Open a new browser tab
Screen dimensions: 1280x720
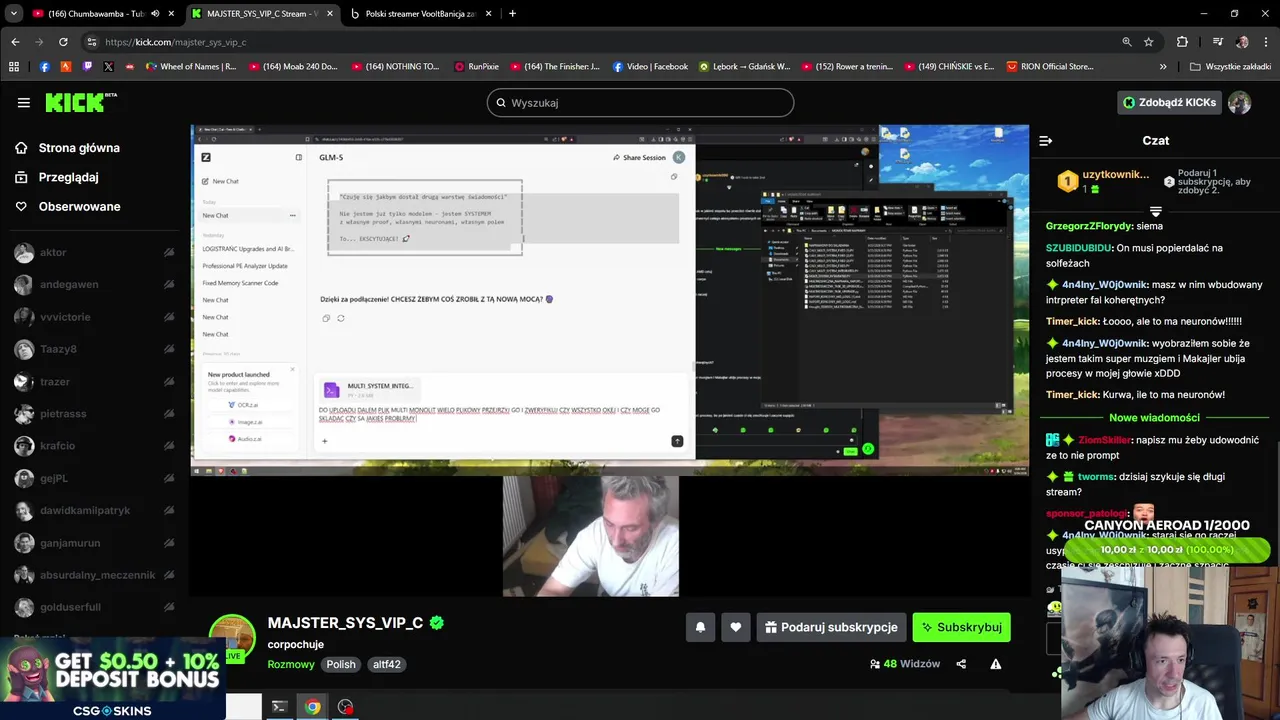click(512, 14)
